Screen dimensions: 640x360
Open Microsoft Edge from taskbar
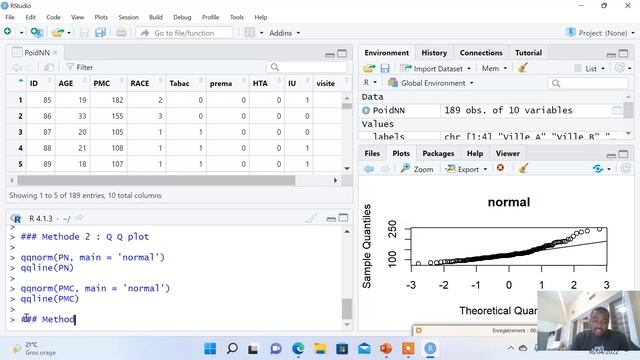coord(298,349)
